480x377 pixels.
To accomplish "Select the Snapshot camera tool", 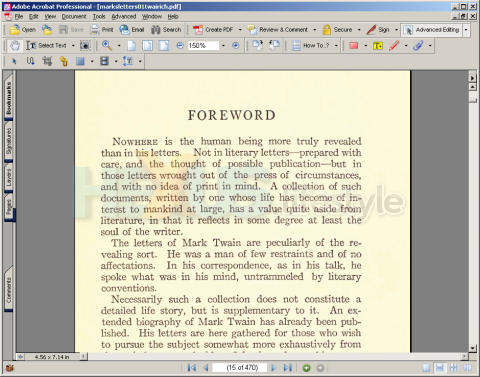I will click(85, 46).
